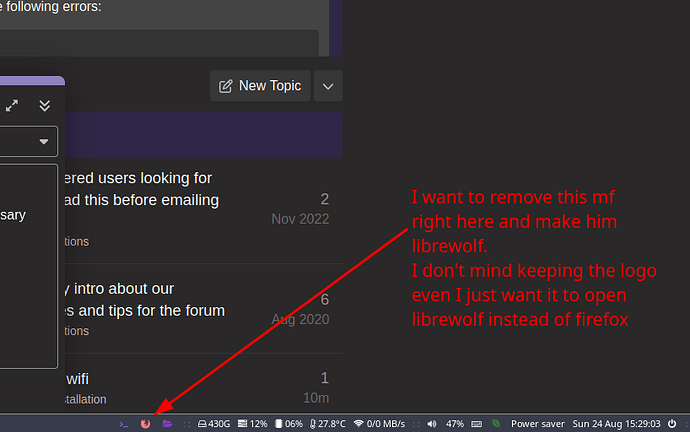The width and height of the screenshot is (690, 432).
Task: Toggle composer fullscreen with the expand arrows
Action: click(x=12, y=105)
